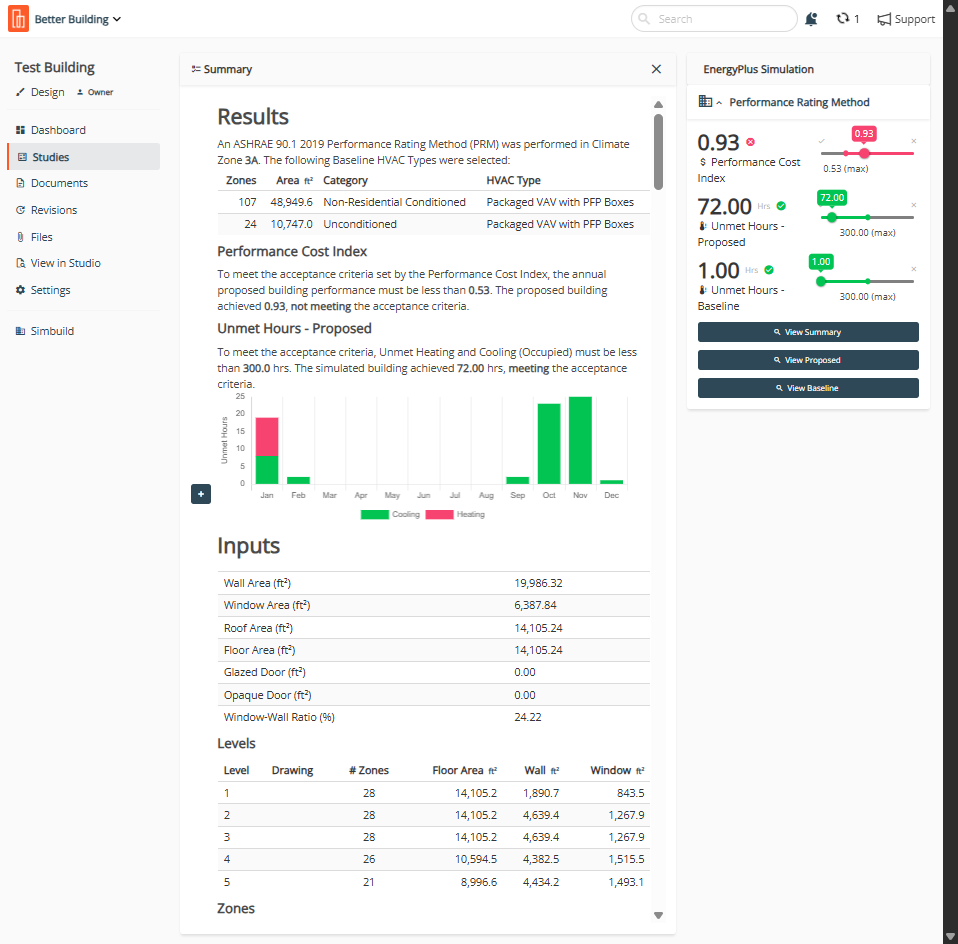Viewport: 958px width, 944px height.
Task: Toggle the Heating legend swatch in the chart
Action: pyautogui.click(x=439, y=514)
